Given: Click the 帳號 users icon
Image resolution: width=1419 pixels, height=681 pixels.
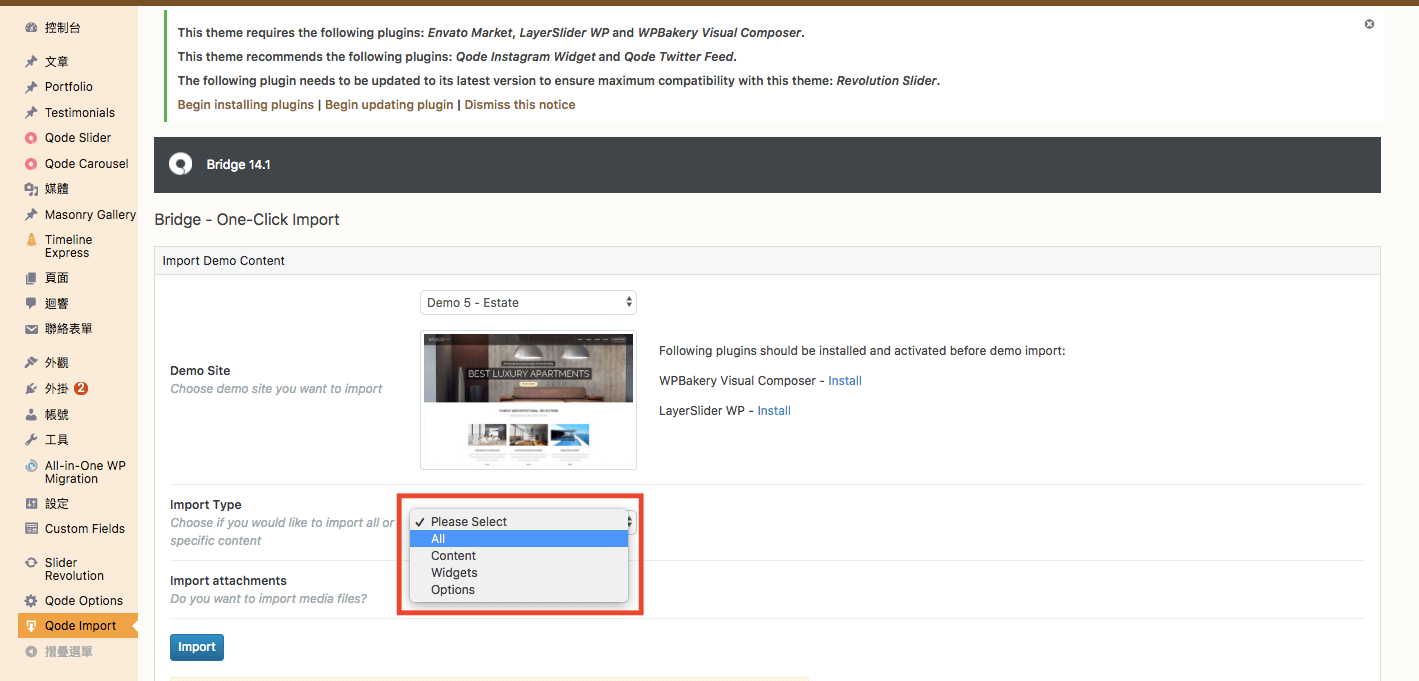Looking at the screenshot, I should 31,415.
